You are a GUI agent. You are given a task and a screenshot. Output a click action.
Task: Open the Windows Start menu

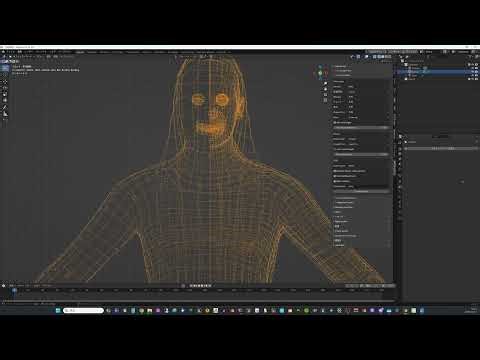pos(58,310)
